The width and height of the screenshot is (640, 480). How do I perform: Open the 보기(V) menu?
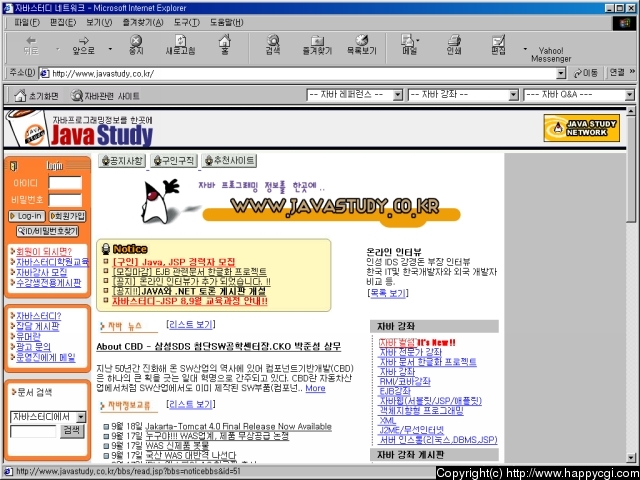tap(99, 22)
